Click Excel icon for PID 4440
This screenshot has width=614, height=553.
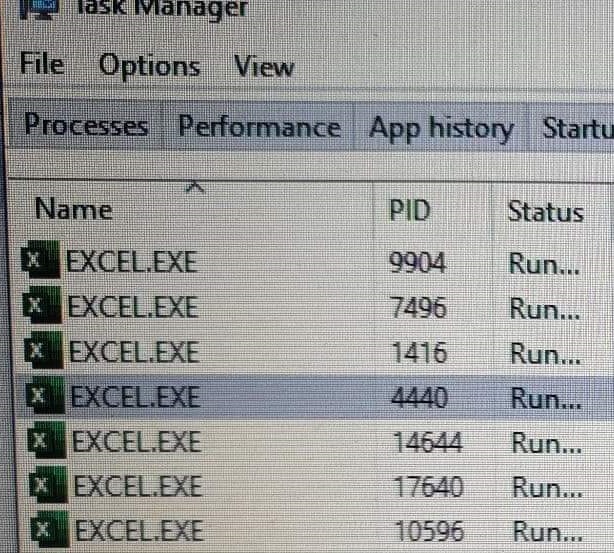tap(45, 395)
